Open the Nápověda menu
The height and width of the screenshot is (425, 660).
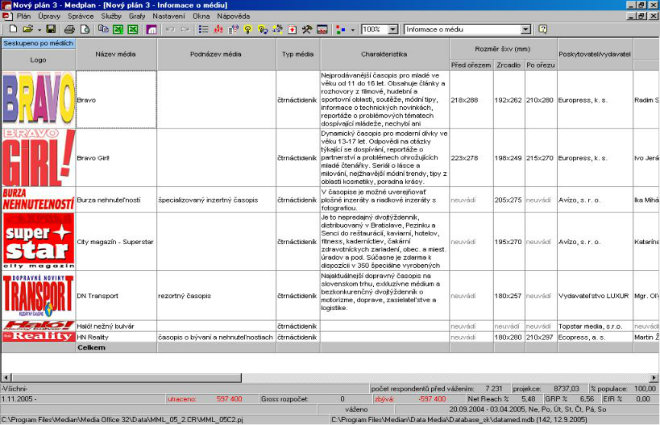pos(234,16)
